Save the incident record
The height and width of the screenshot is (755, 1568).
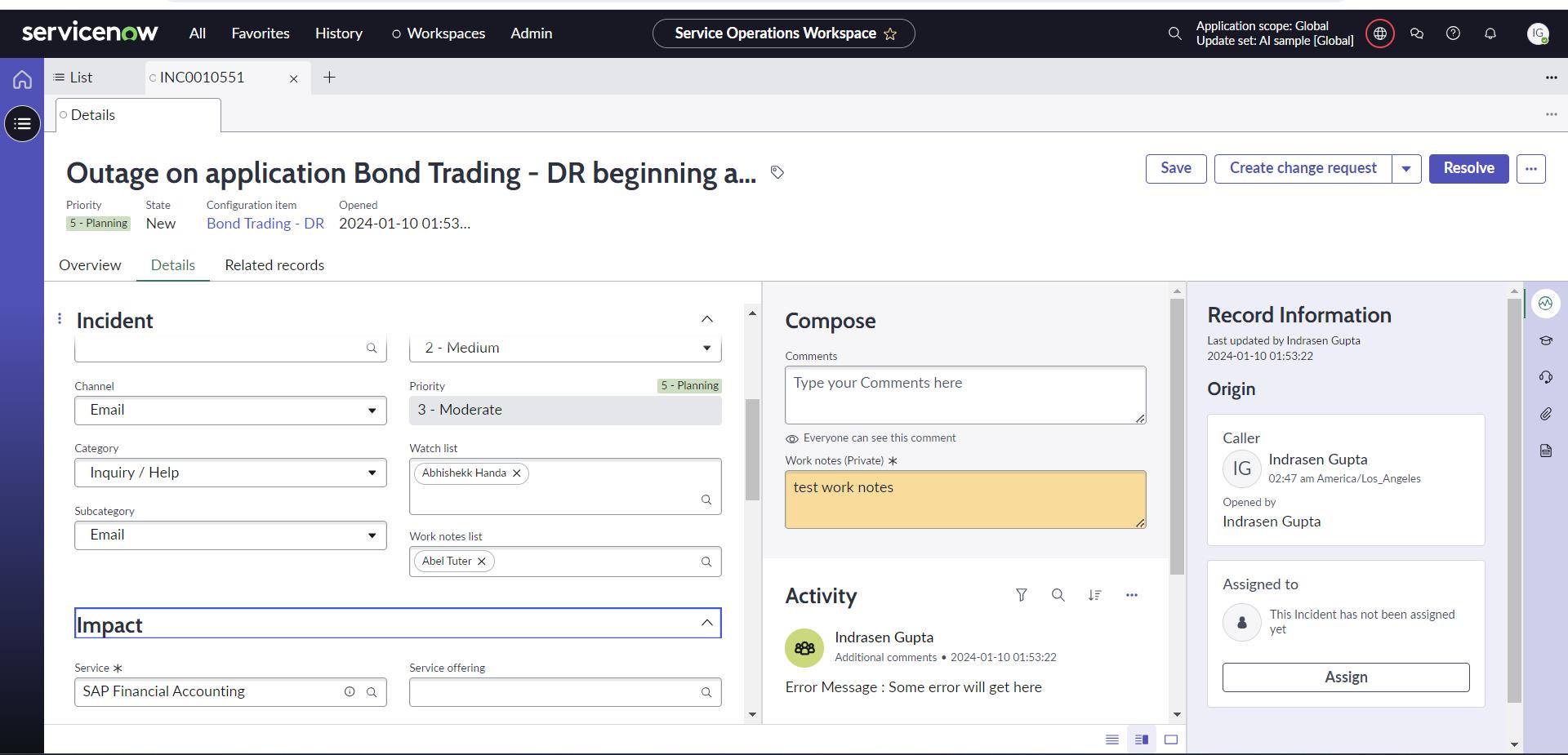click(1176, 169)
